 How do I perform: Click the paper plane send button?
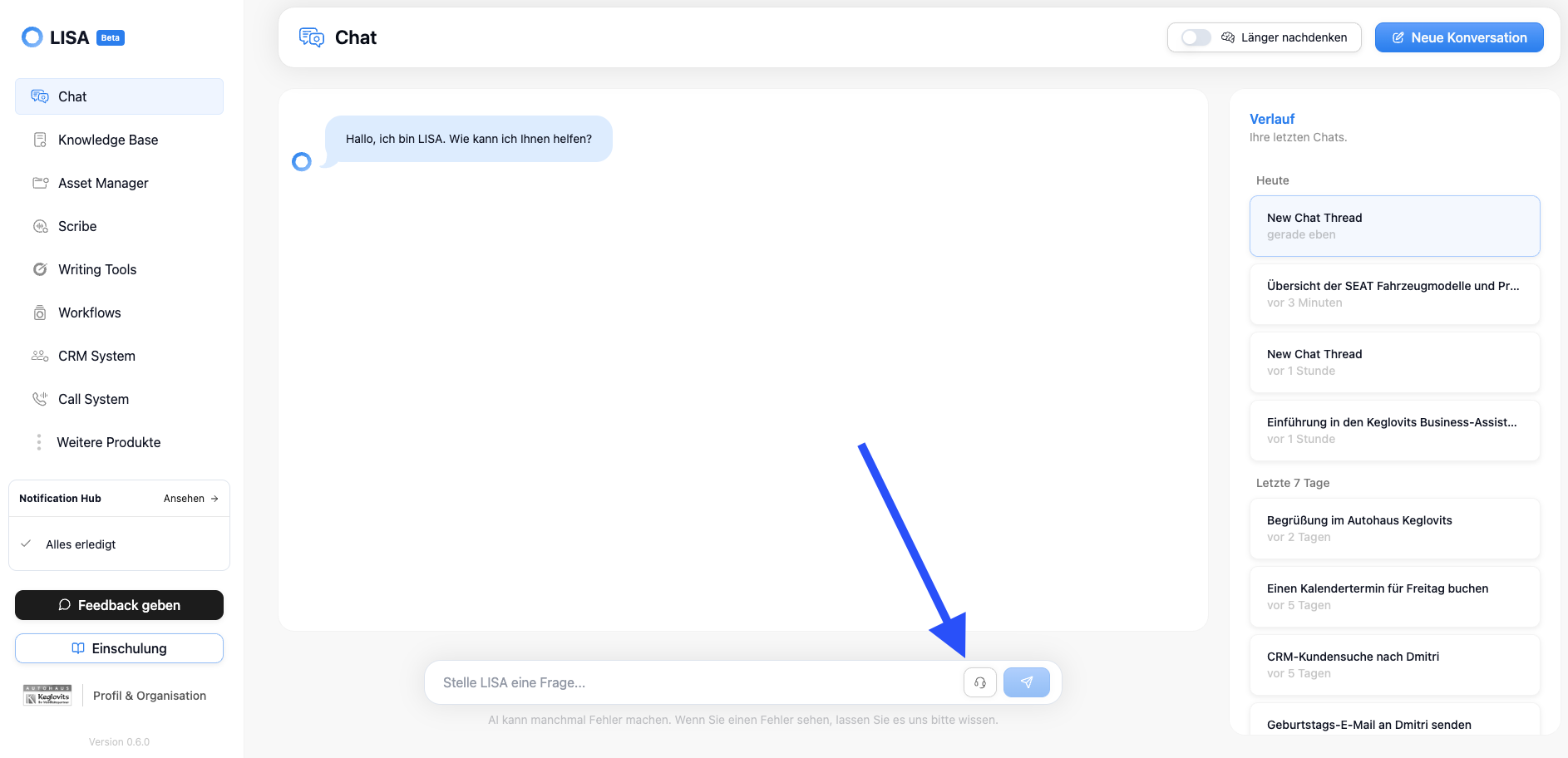(1027, 682)
